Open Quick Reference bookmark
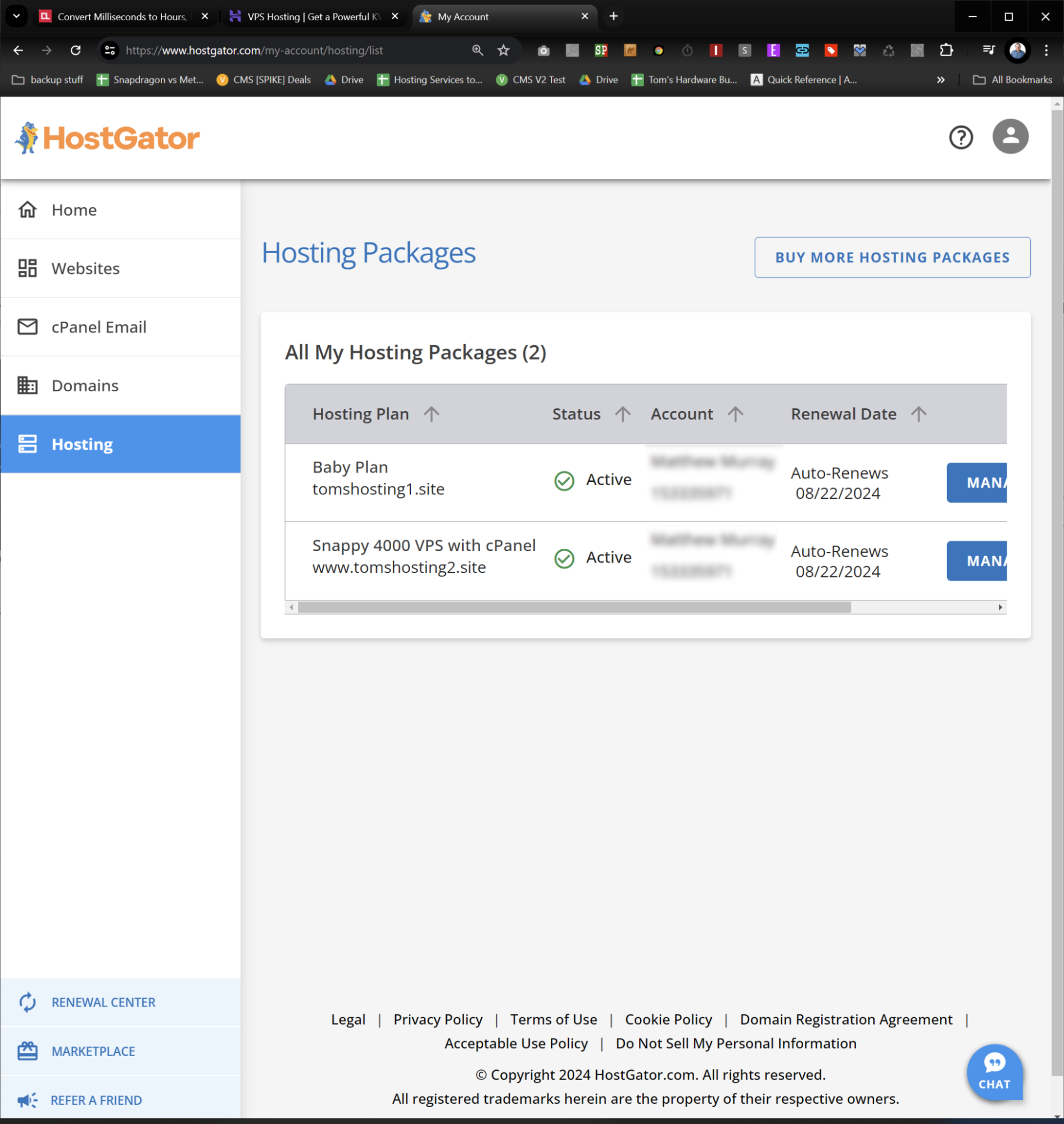 (804, 80)
